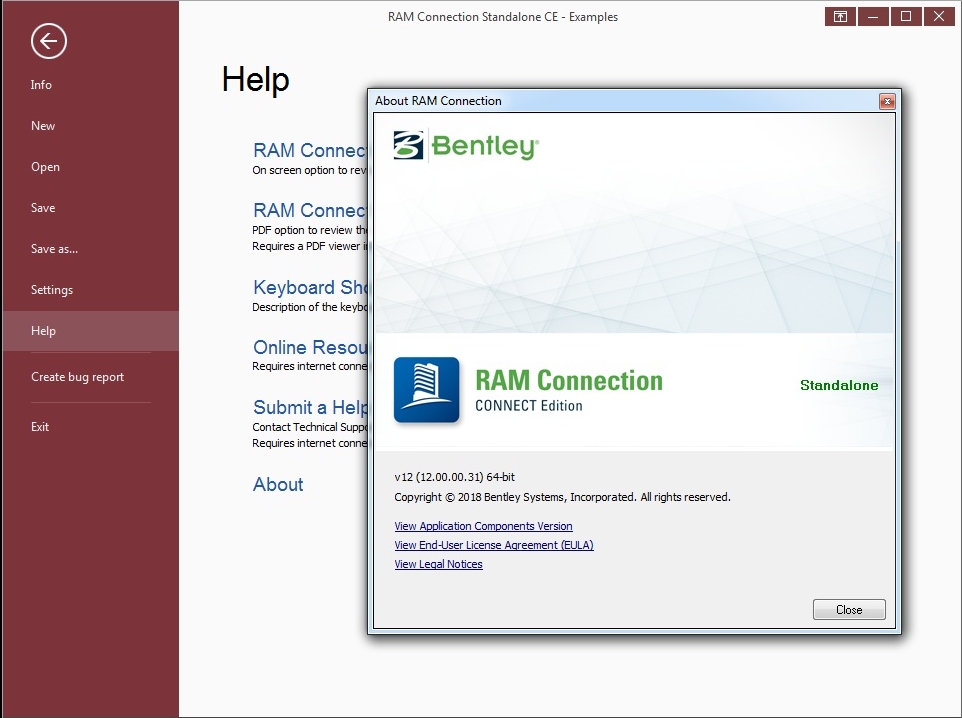Viewport: 962px width, 718px height.
Task: Click the back arrow circle icon
Action: (48, 41)
